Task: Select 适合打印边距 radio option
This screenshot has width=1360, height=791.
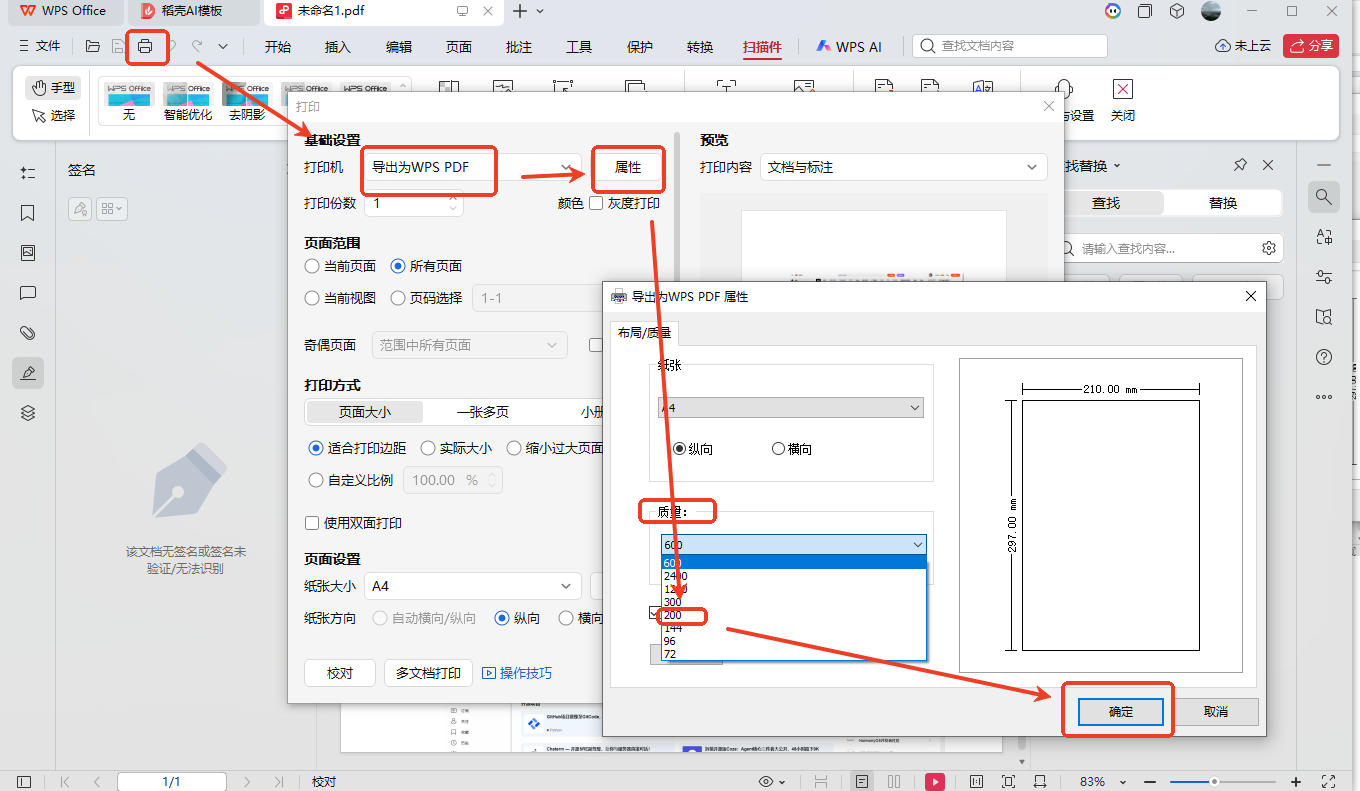Action: (316, 448)
